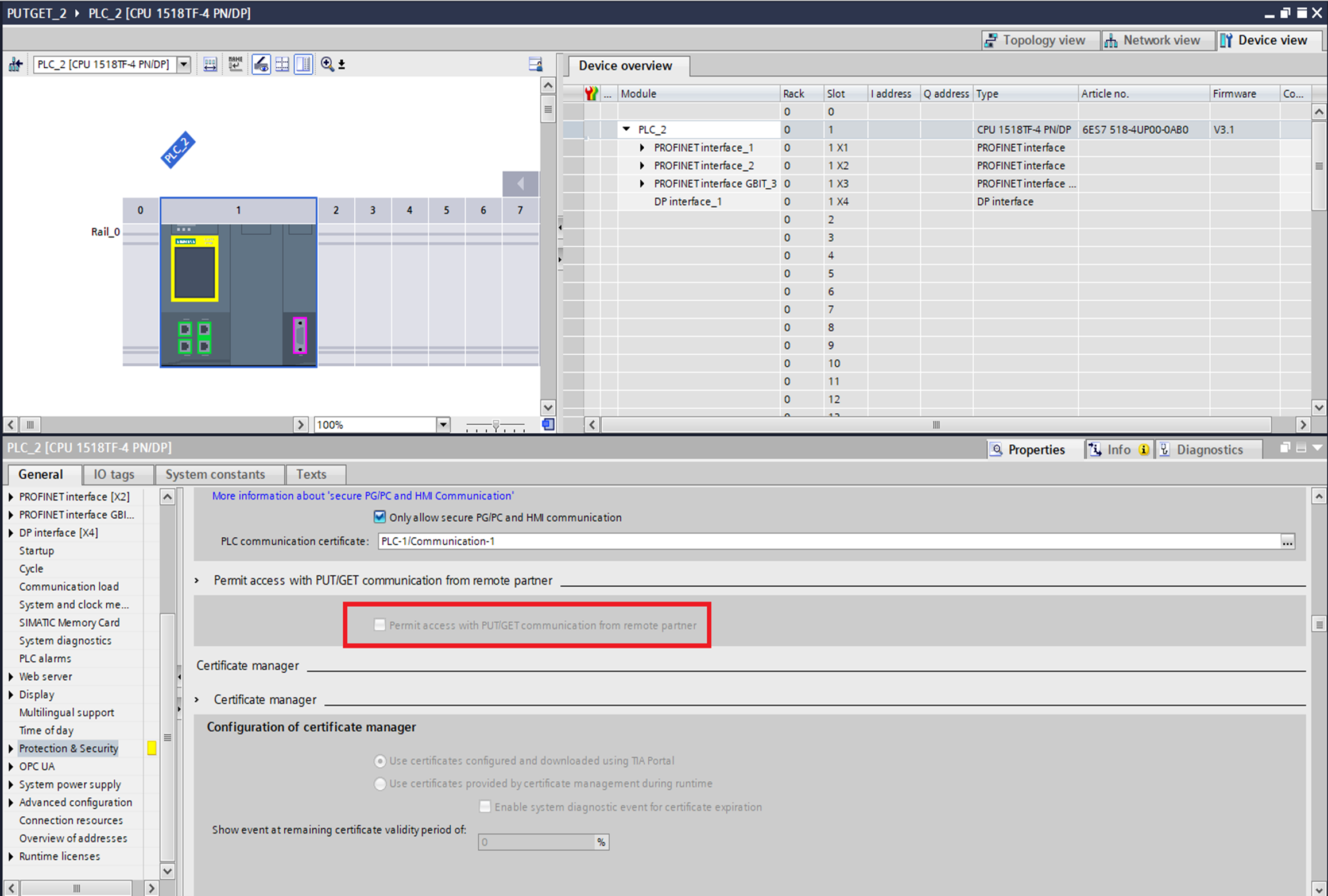
Task: Expand the Web server tree node
Action: click(11, 677)
